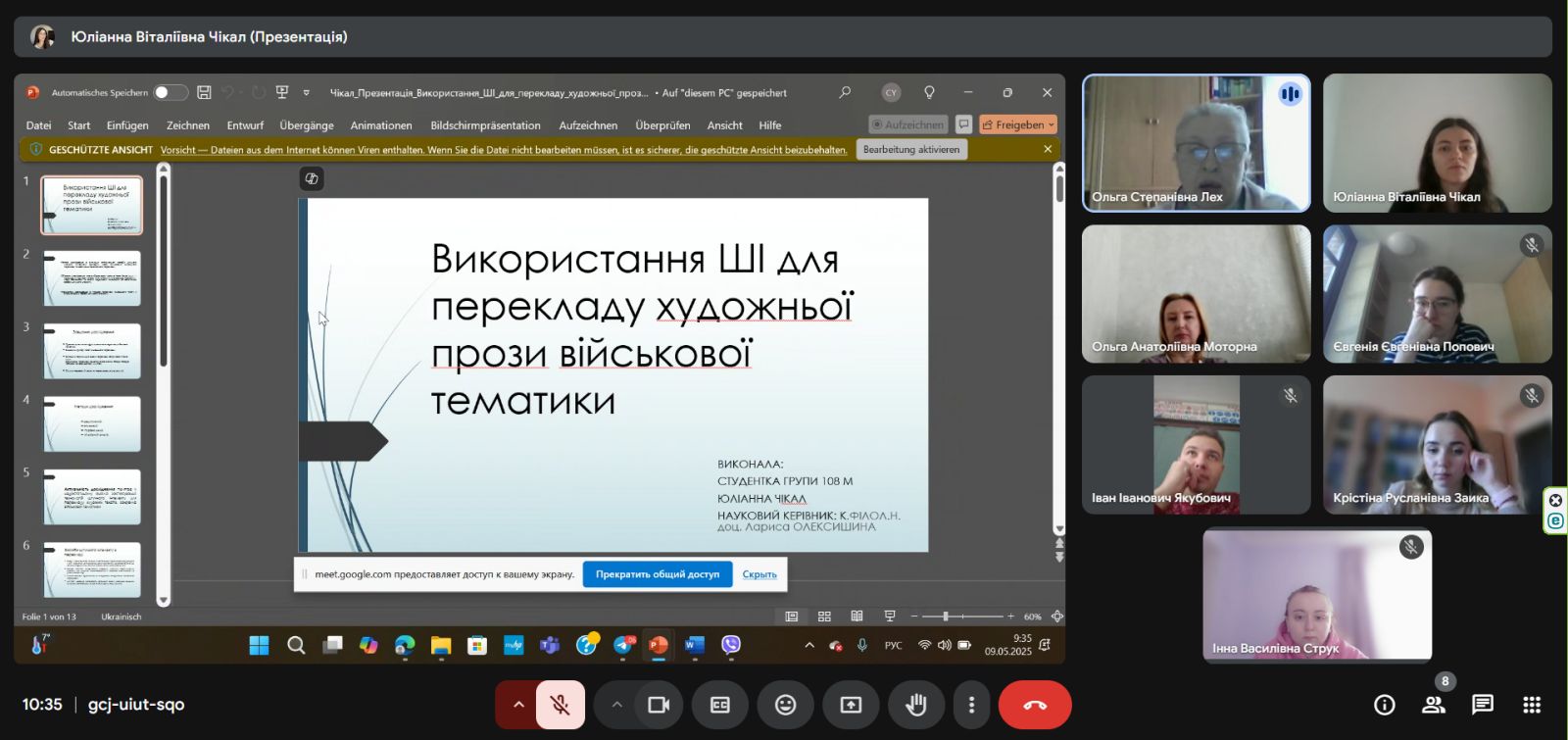The height and width of the screenshot is (740, 1568).
Task: Toggle the camera in Meet
Action: tap(659, 705)
